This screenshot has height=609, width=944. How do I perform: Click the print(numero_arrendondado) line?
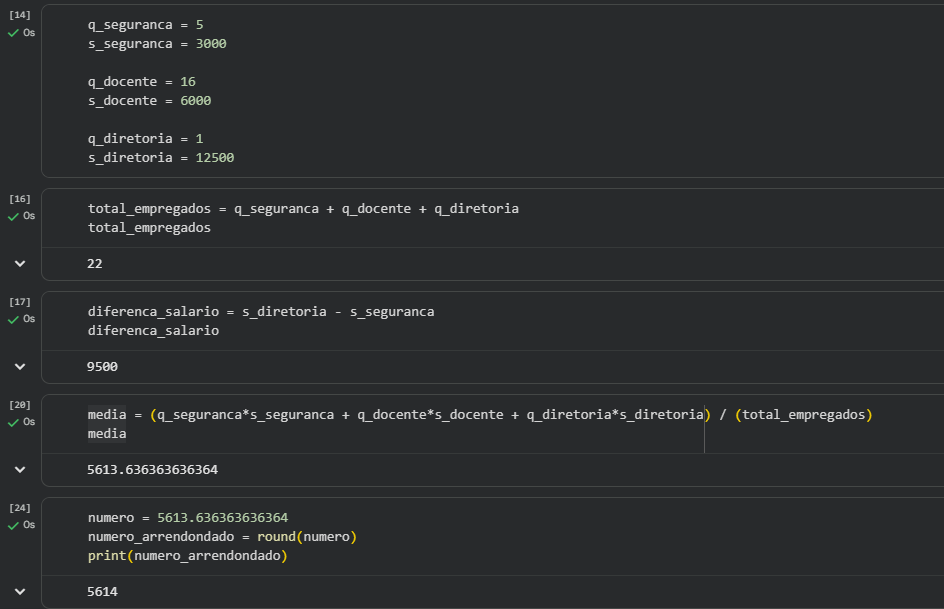187,556
